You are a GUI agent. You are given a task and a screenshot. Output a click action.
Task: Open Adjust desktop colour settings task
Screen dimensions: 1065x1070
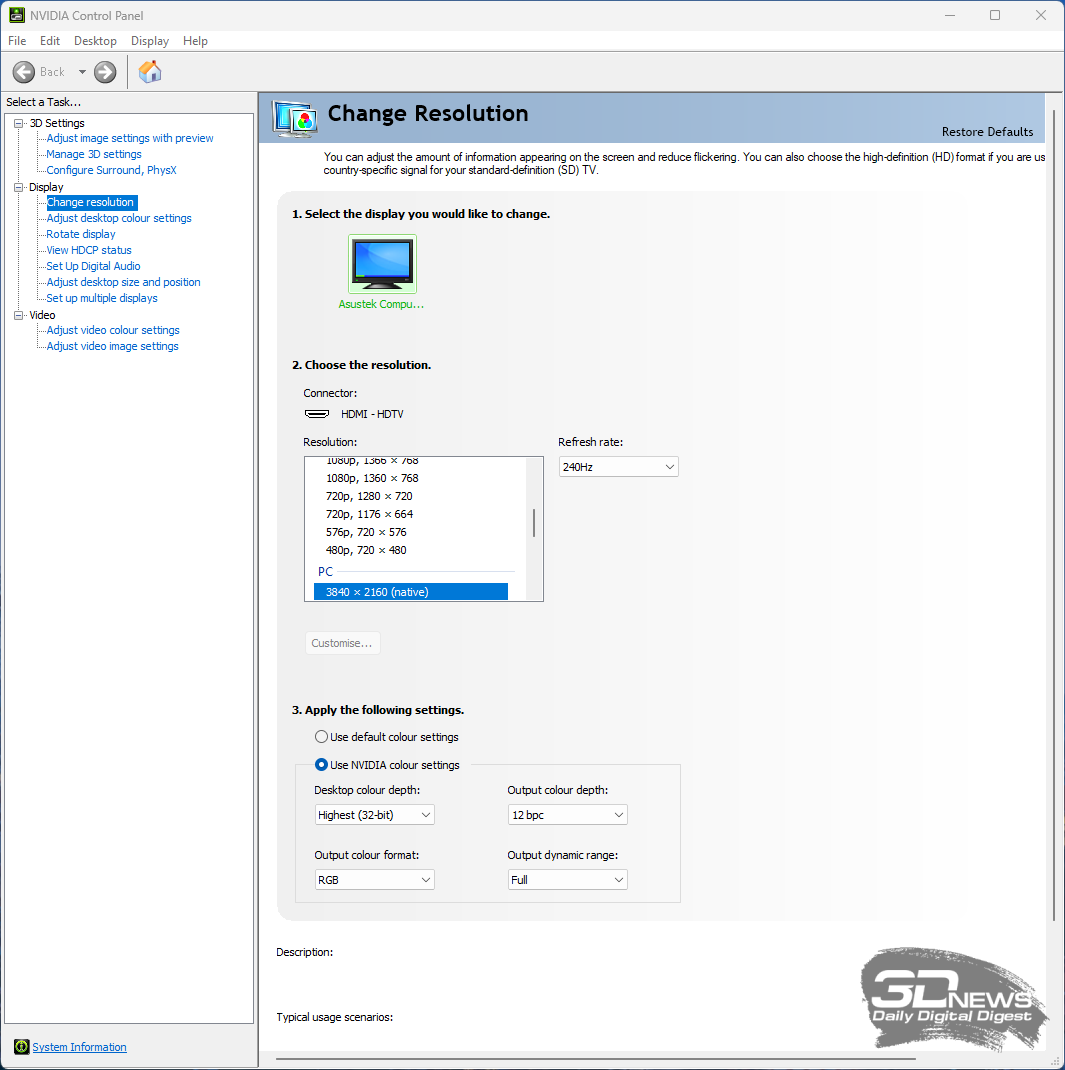point(119,218)
